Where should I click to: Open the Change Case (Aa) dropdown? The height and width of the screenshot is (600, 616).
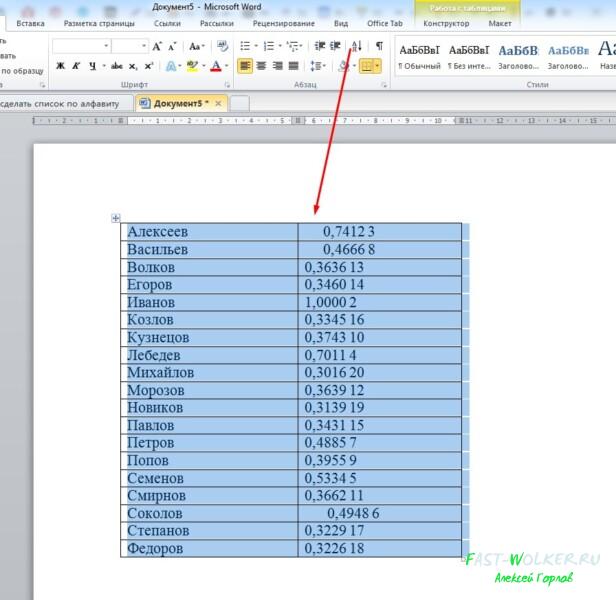(x=196, y=46)
